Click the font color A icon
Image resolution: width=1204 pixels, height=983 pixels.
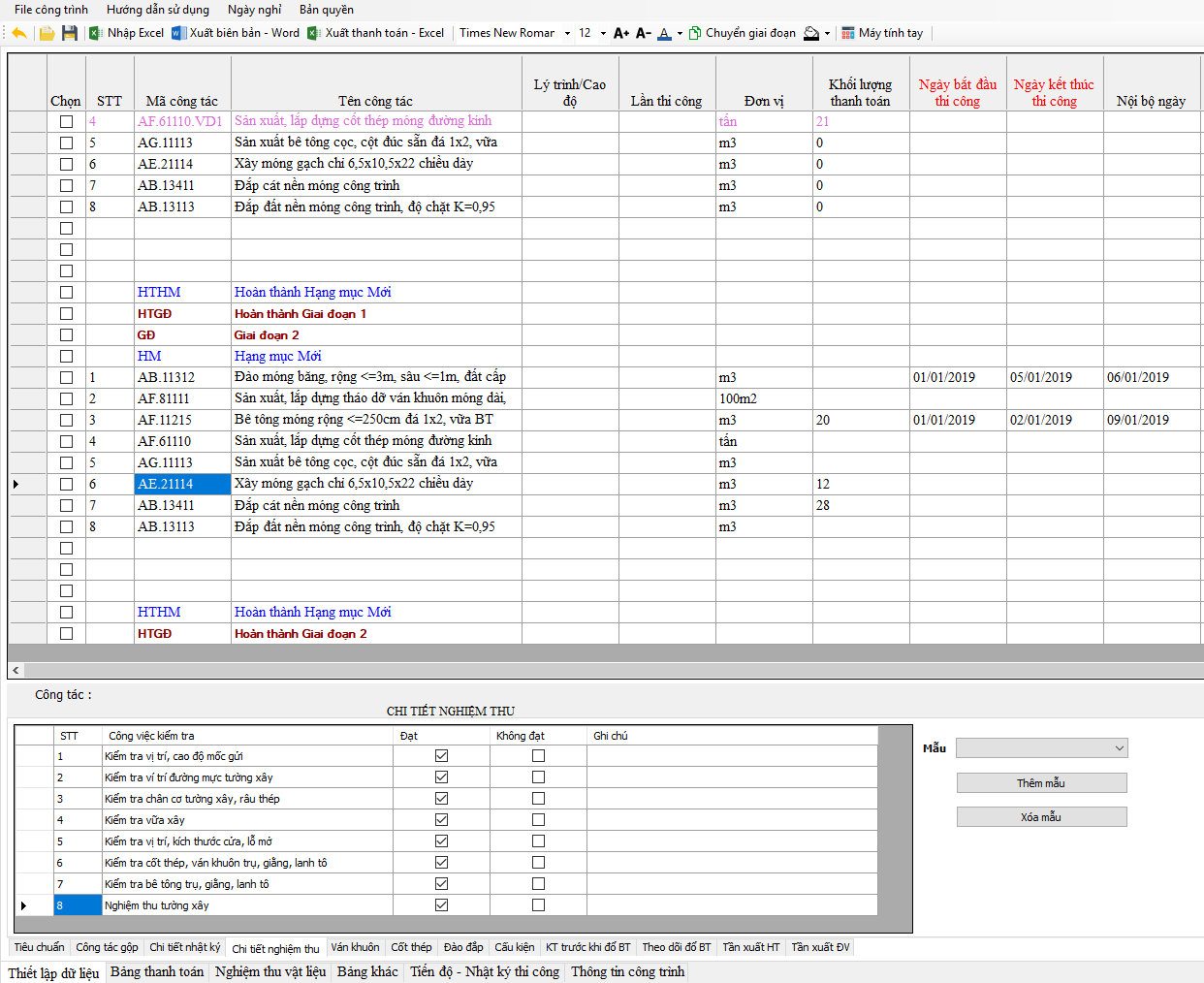664,33
